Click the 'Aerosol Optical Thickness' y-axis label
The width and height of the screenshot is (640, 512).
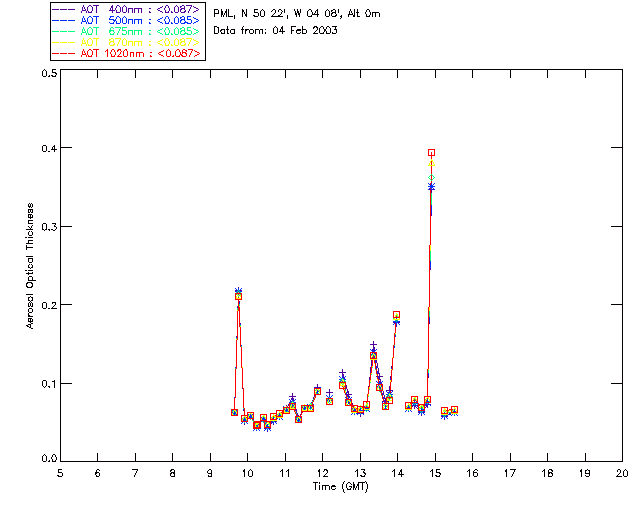pos(30,266)
